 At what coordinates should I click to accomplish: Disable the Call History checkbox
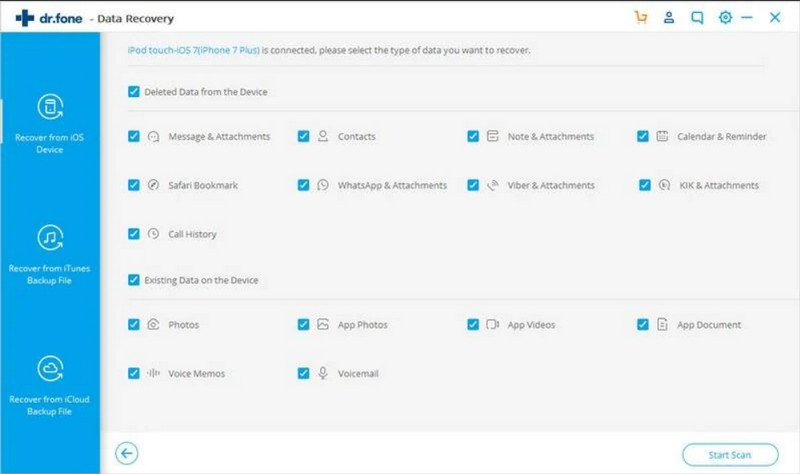tap(134, 234)
